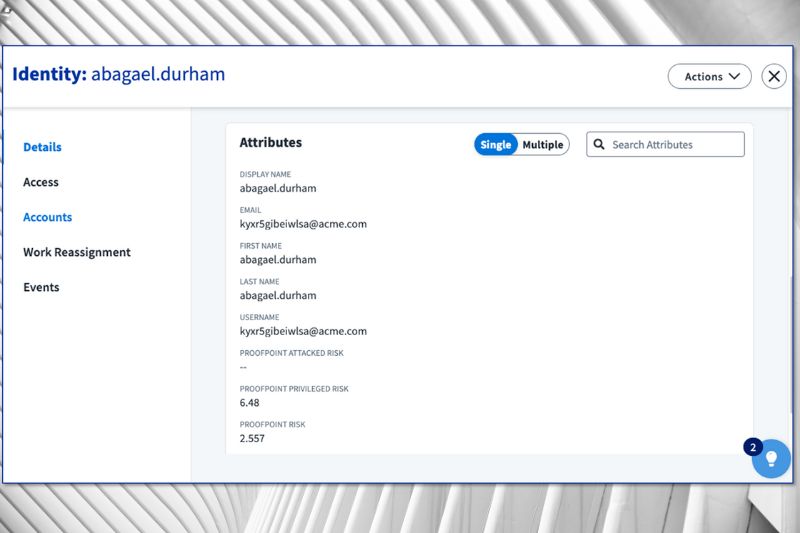Click the lightbulb help icon

[771, 459]
